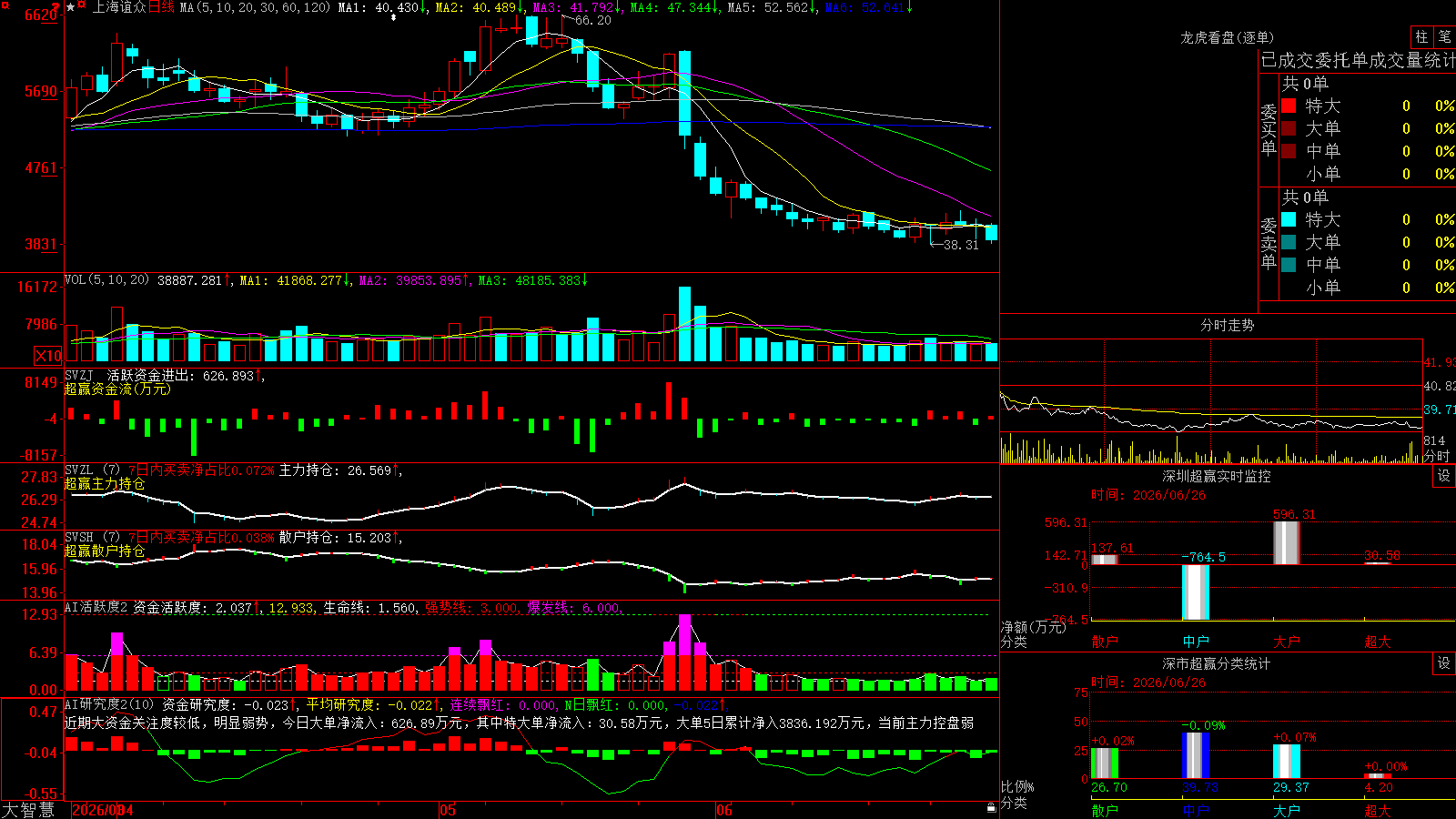Click the 66.20 high price annotation
1456x819 pixels.
click(593, 20)
